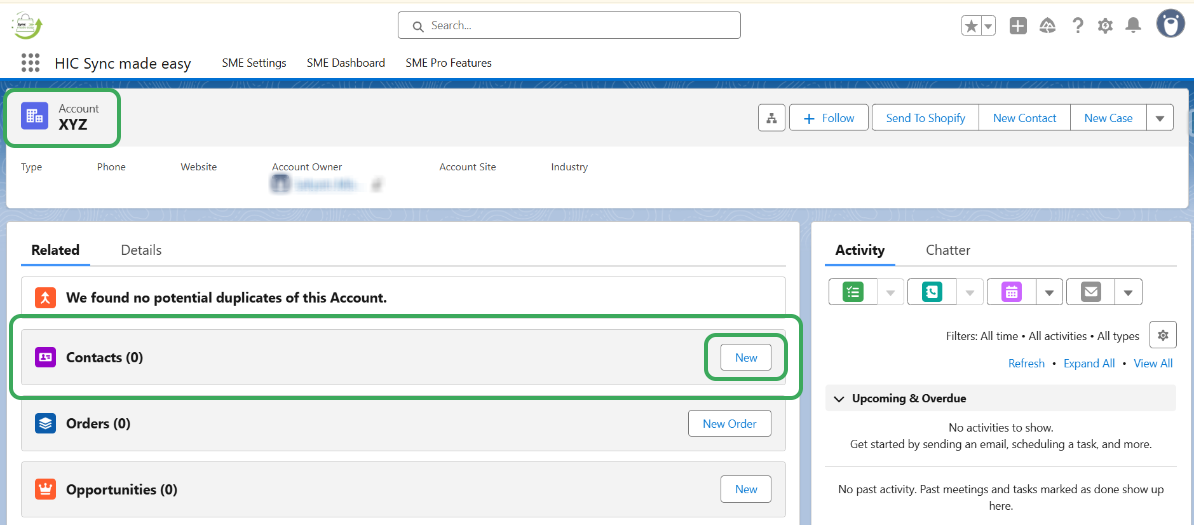This screenshot has width=1194, height=525.
Task: Open the user profile avatar
Action: click(1170, 24)
